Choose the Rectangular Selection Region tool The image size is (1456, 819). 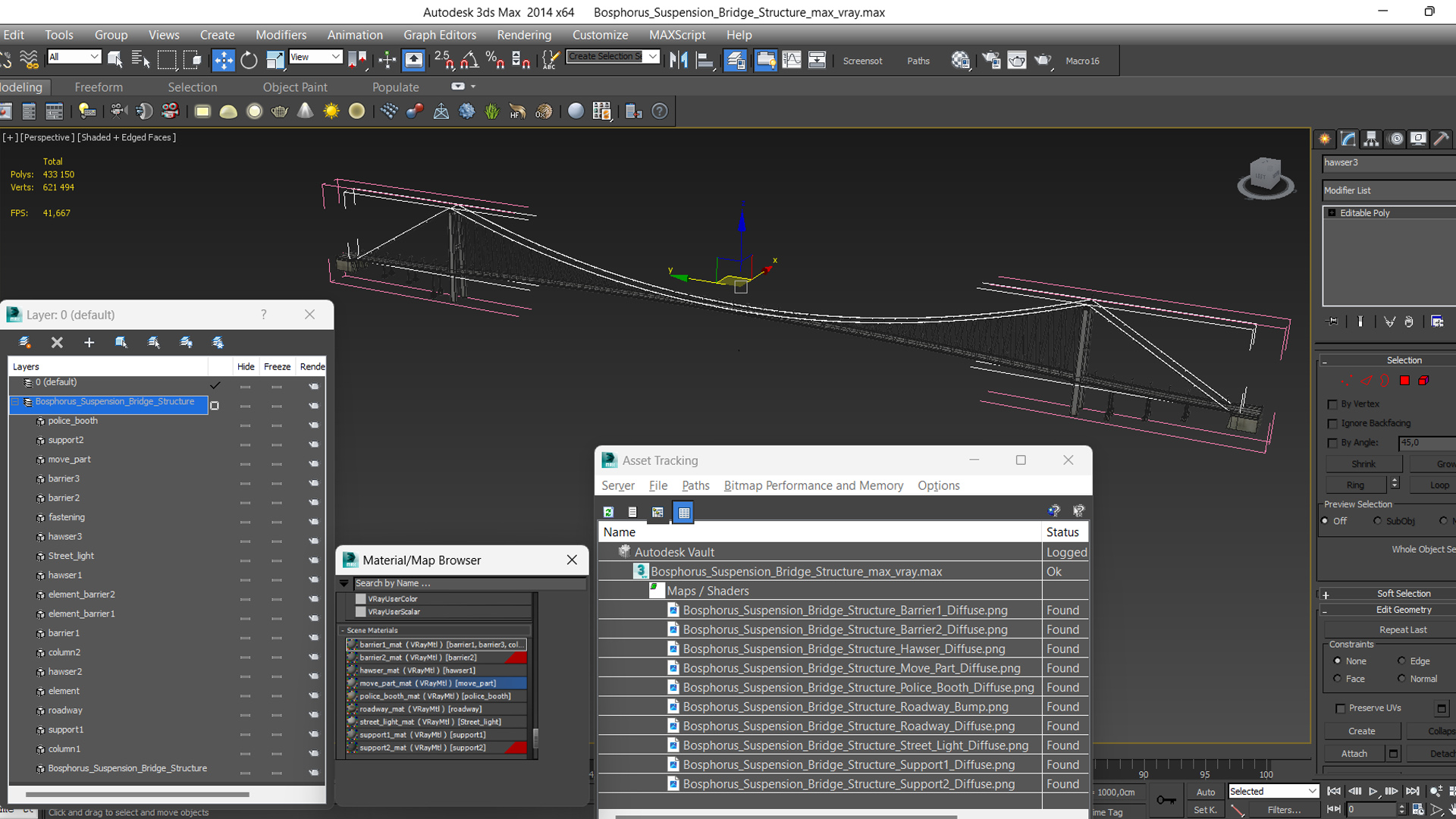[x=167, y=60]
